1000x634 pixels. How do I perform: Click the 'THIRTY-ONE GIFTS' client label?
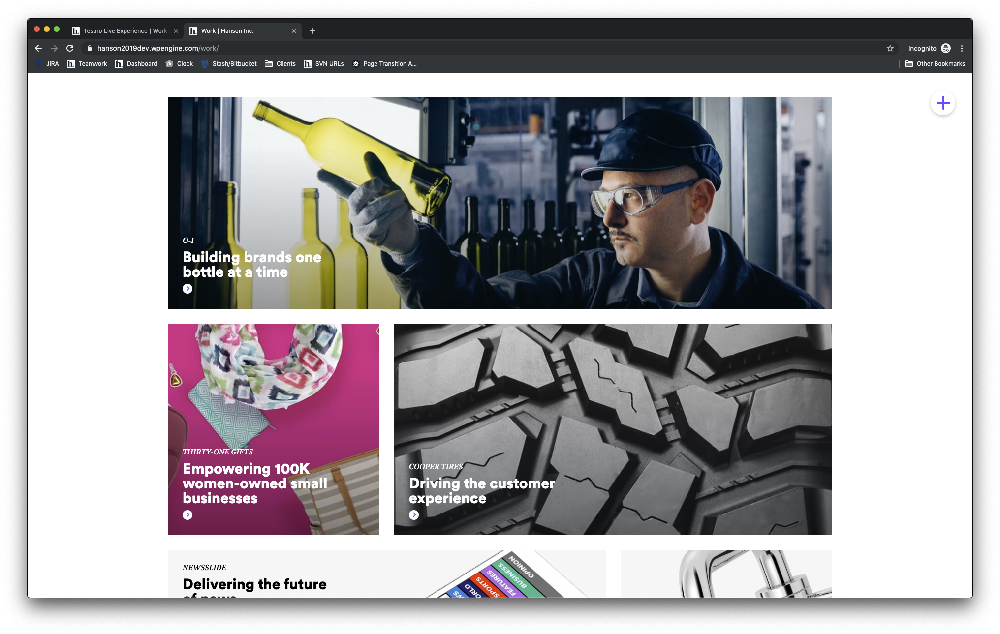coord(218,452)
